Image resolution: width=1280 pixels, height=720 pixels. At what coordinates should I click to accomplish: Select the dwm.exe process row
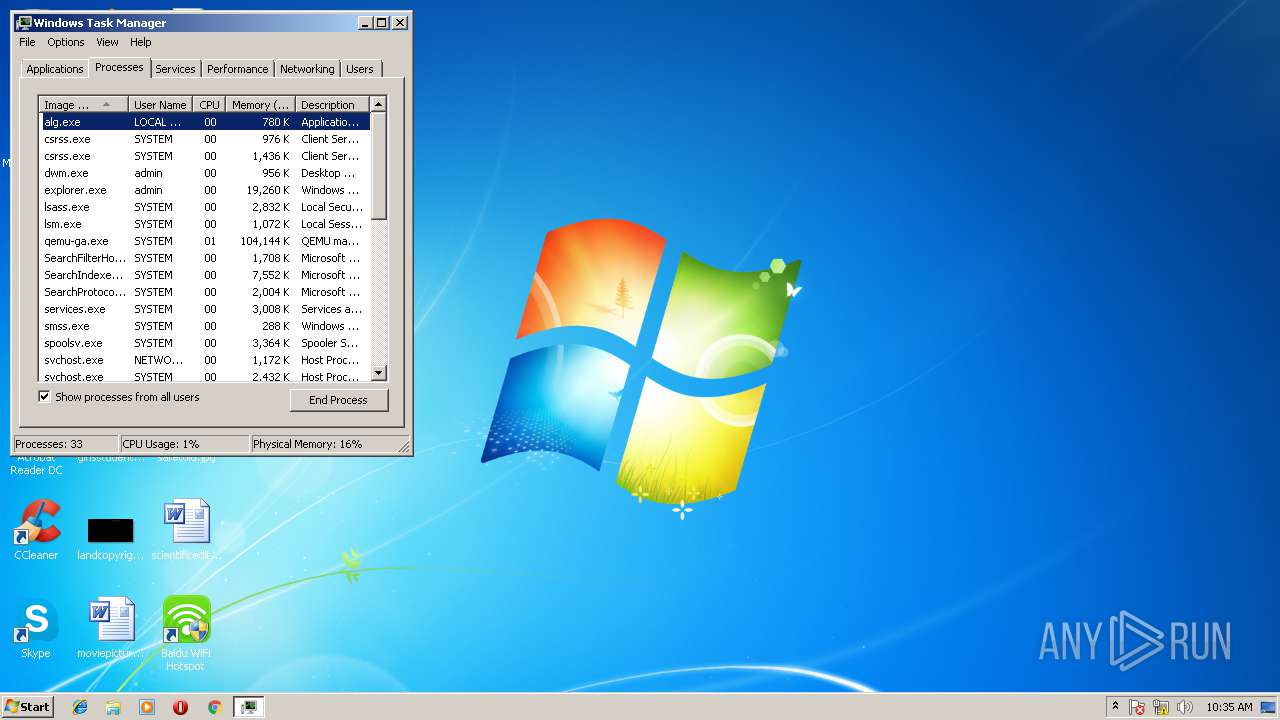click(x=205, y=173)
